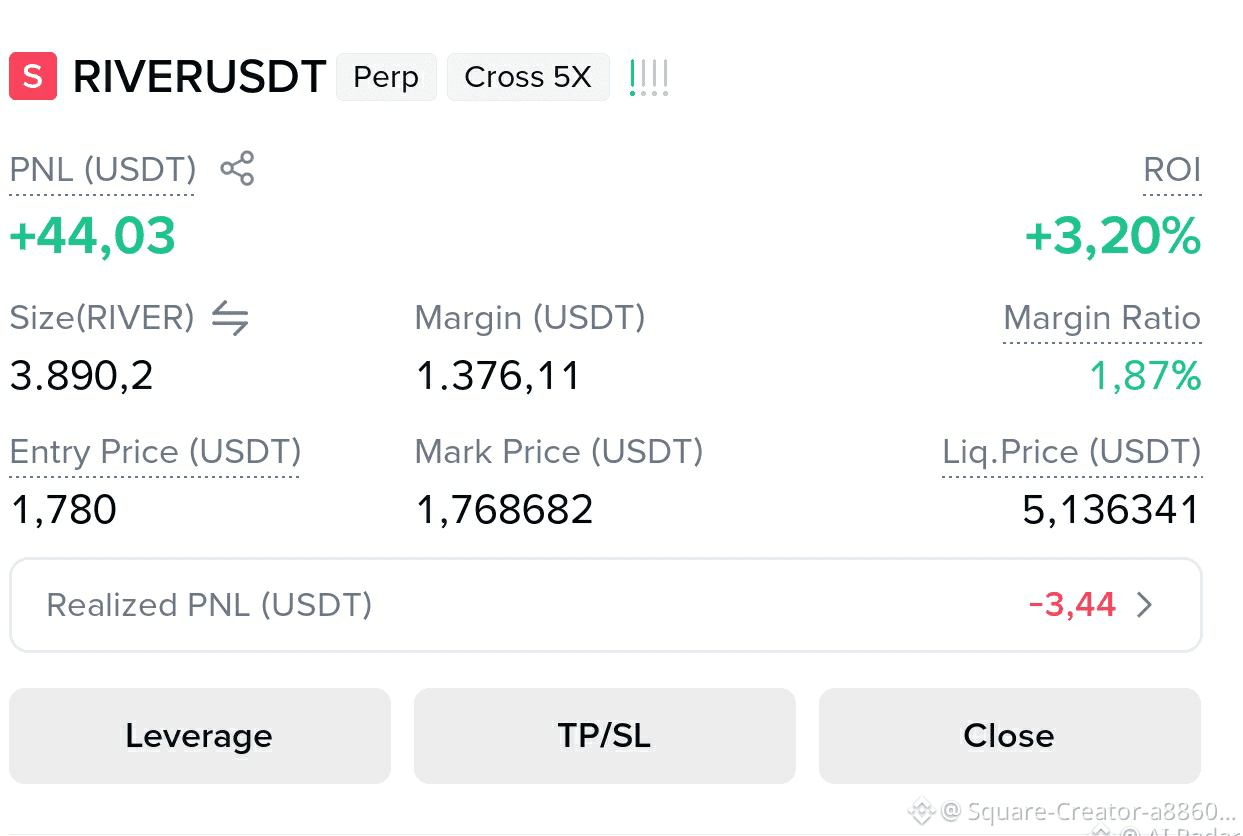Screen dimensions: 1243x836
Task: Show ROI explanation tooltip label
Action: (x=1172, y=170)
